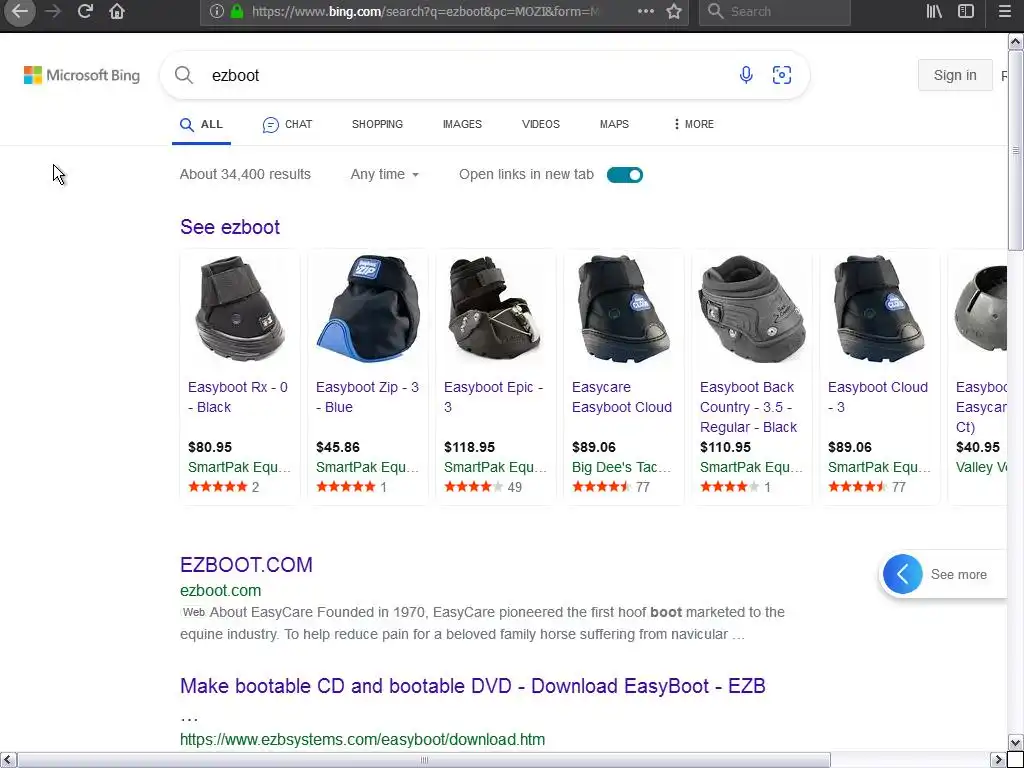The width and height of the screenshot is (1024, 768).
Task: Open page actions three-dot menu in address bar
Action: pos(646,11)
